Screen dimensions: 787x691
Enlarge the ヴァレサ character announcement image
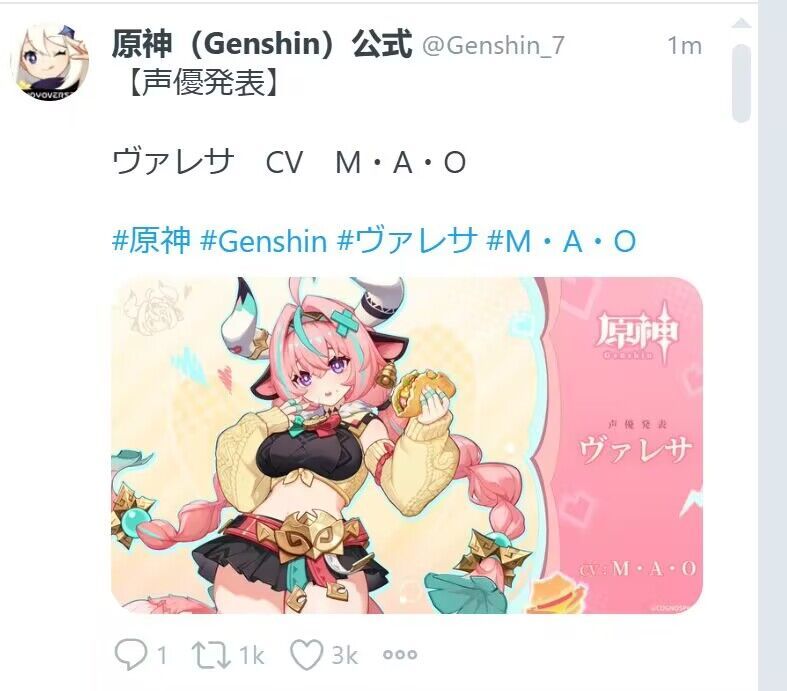[407, 445]
